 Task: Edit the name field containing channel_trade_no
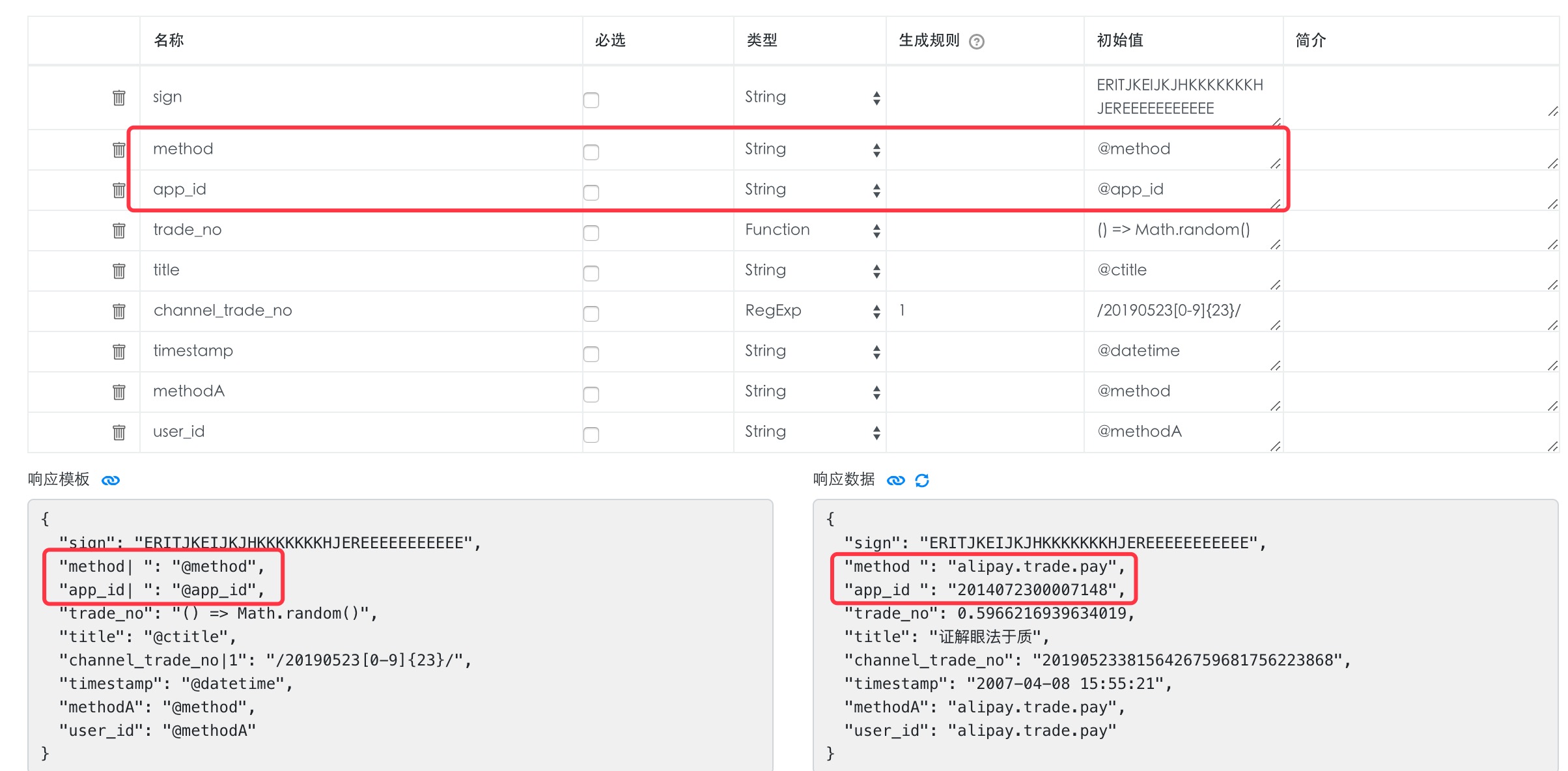point(361,311)
